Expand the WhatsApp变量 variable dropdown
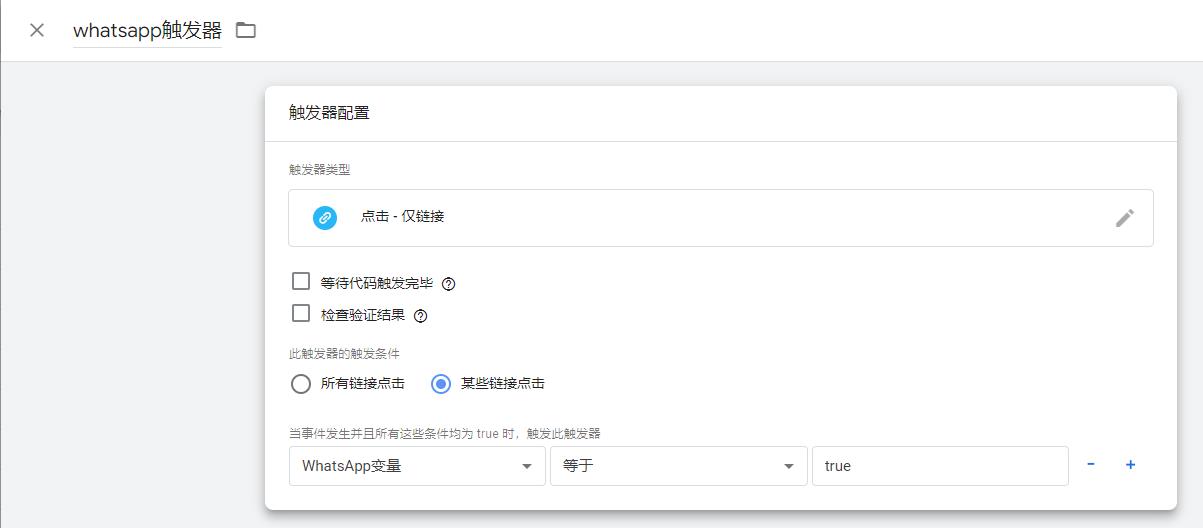Viewport: 1203px width, 528px height. pyautogui.click(x=417, y=466)
